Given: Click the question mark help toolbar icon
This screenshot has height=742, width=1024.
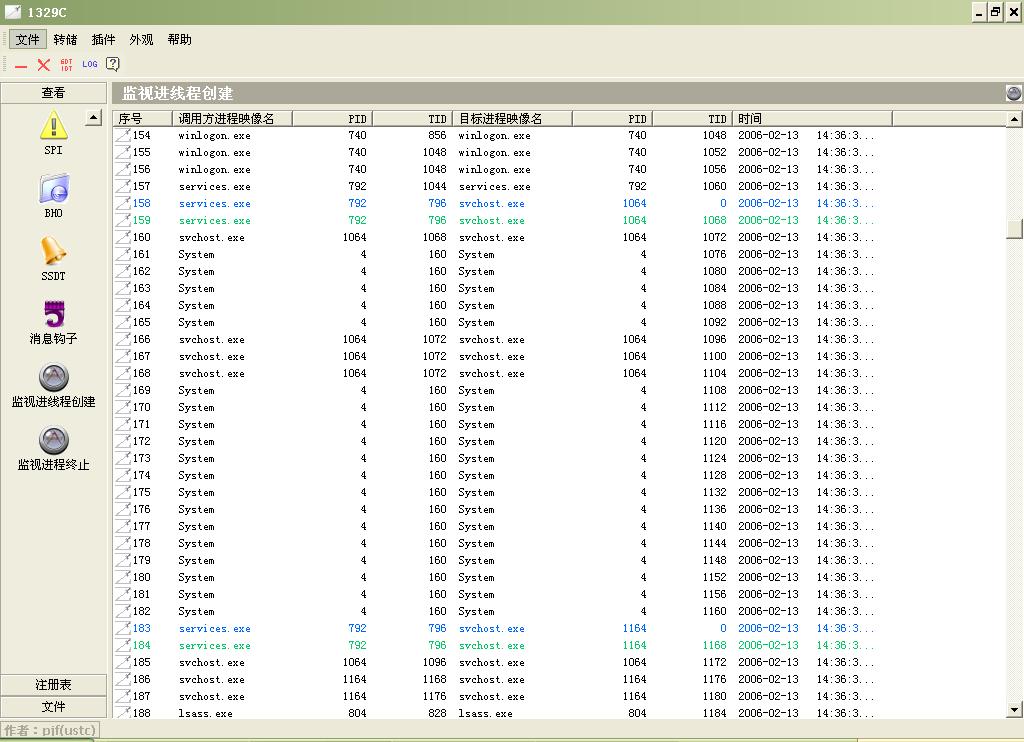Looking at the screenshot, I should click(113, 64).
